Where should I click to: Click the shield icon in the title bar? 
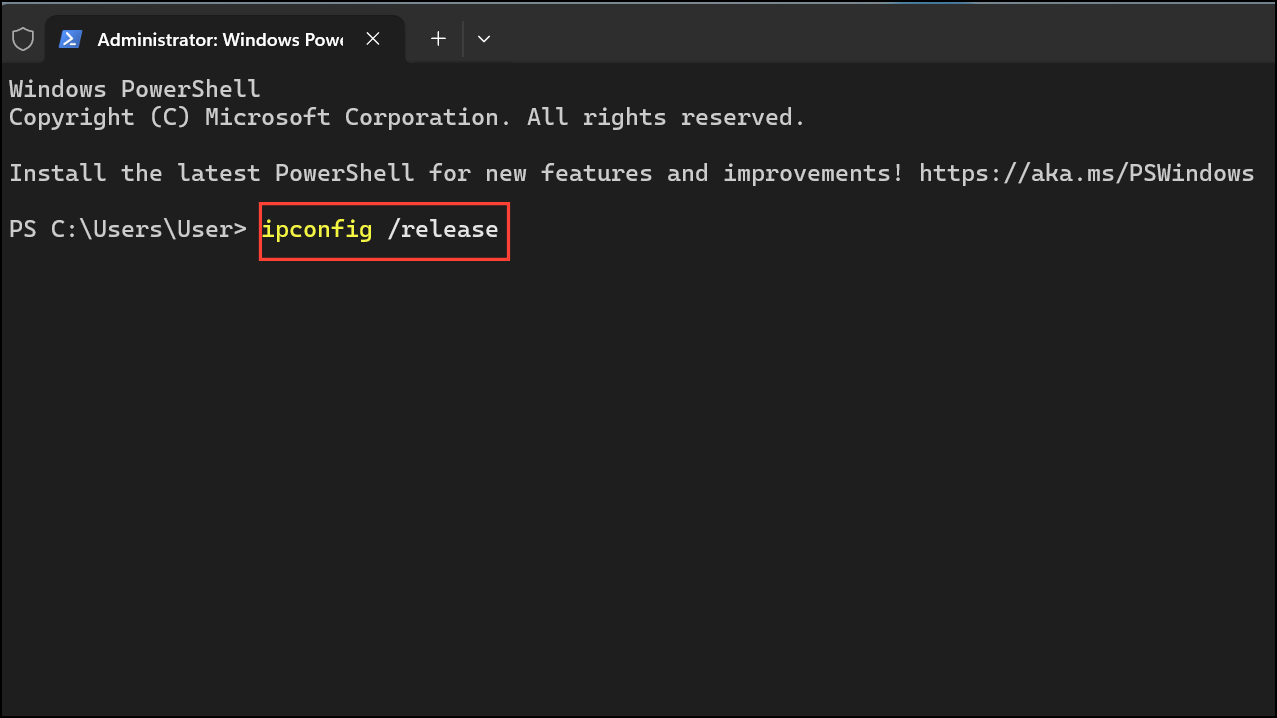[22, 39]
